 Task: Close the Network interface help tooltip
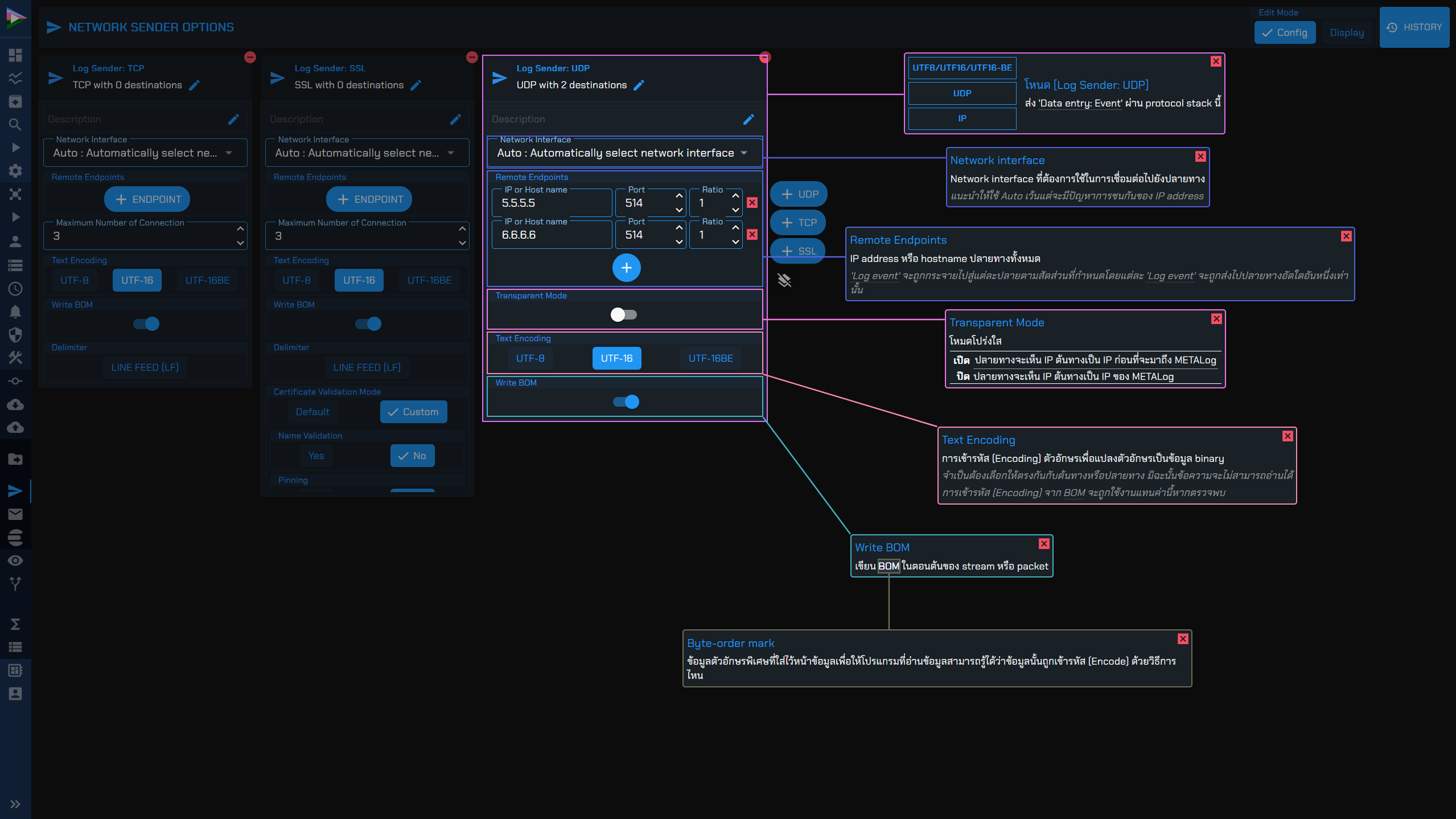point(1200,156)
